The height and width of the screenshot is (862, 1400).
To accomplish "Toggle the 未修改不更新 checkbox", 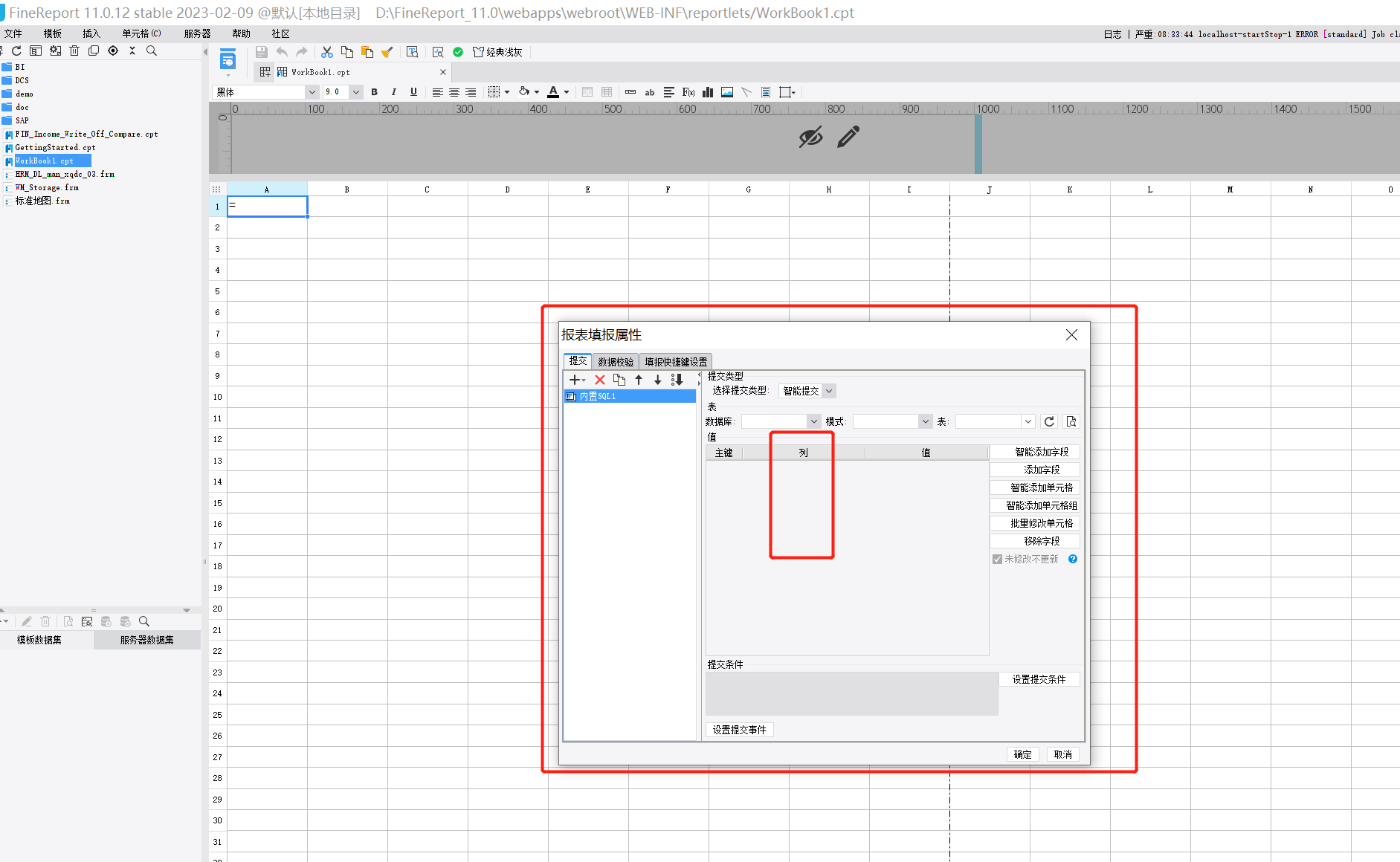I will pyautogui.click(x=997, y=559).
